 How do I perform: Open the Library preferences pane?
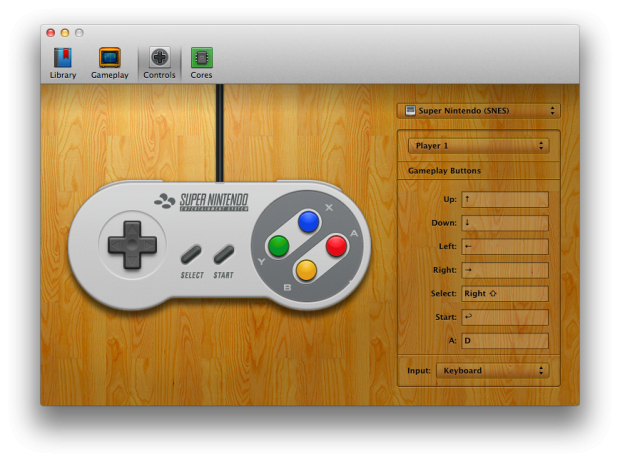coord(63,63)
